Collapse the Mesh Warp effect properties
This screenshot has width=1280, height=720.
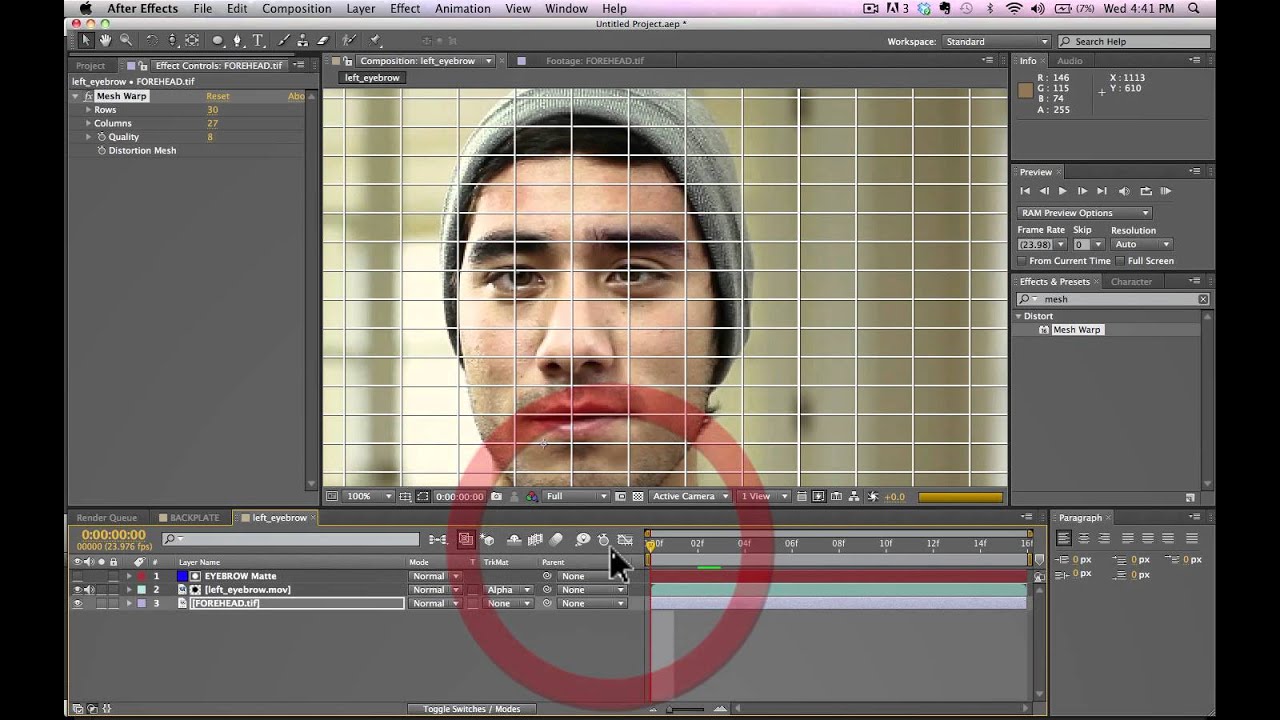click(75, 96)
